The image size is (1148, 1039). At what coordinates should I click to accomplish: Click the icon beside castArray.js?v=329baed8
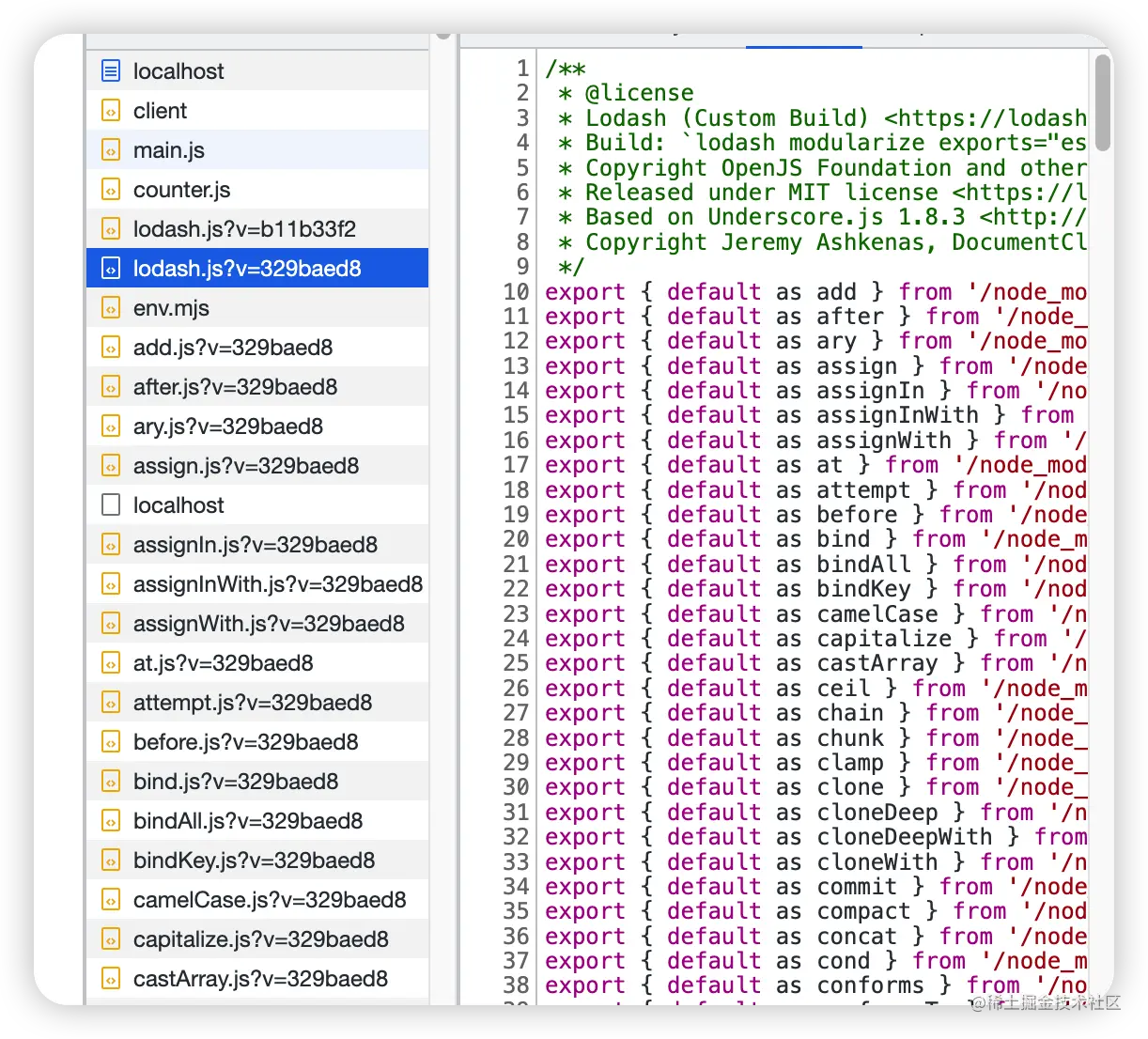(111, 979)
